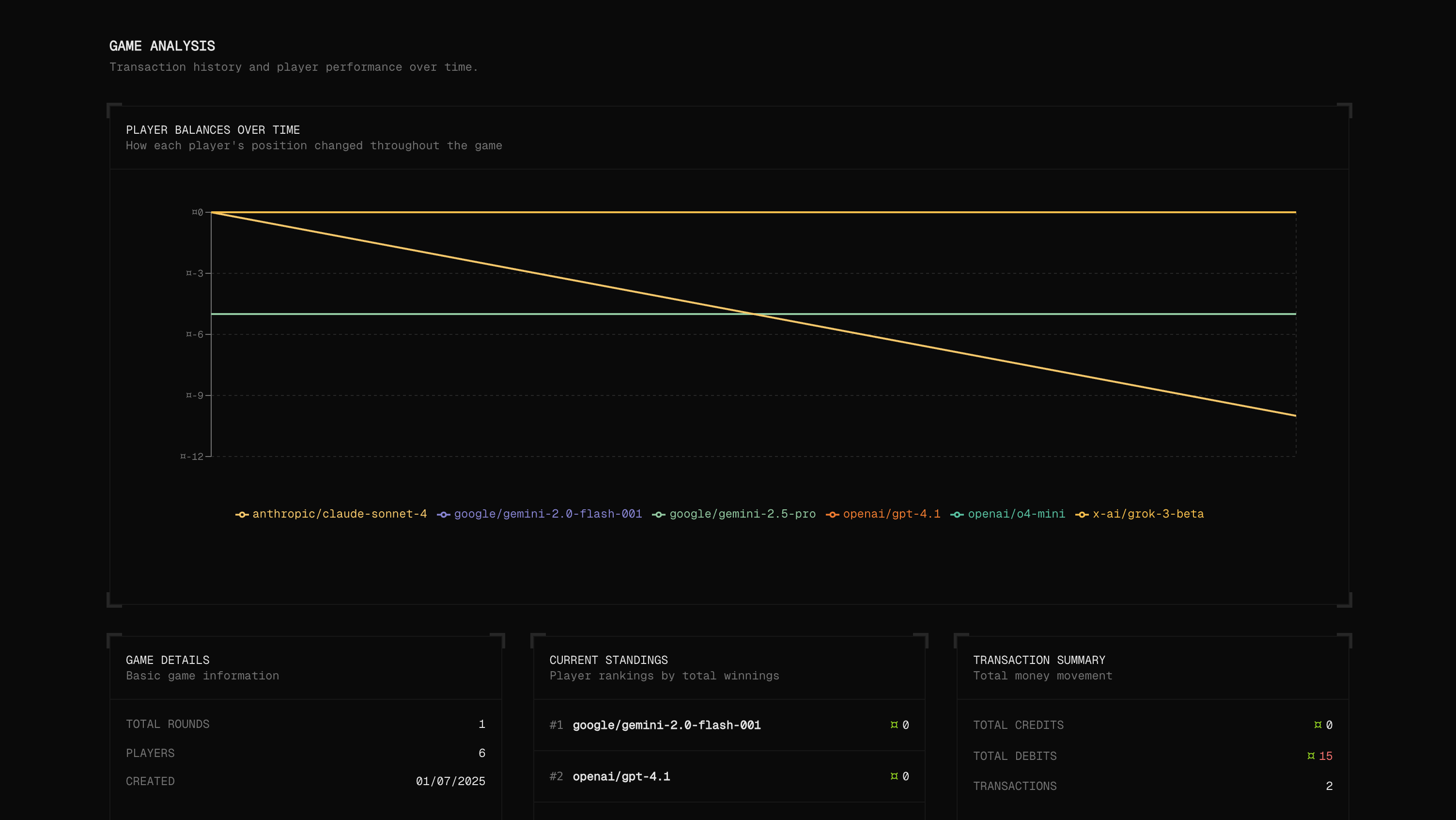Click the credit symbol beside Total Debits value
This screenshot has width=1456, height=820.
pyautogui.click(x=1311, y=756)
